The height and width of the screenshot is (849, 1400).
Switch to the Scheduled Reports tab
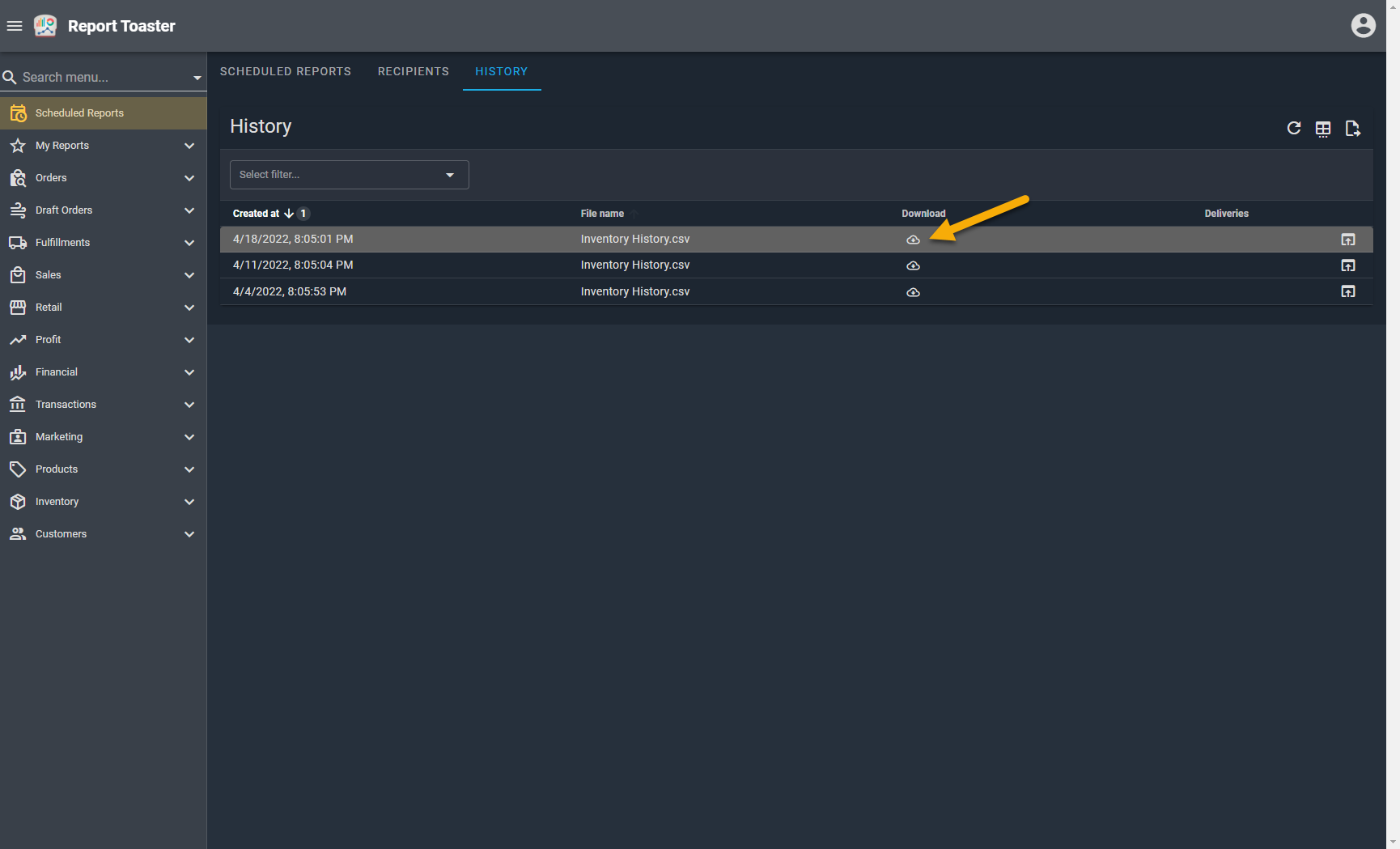[286, 71]
